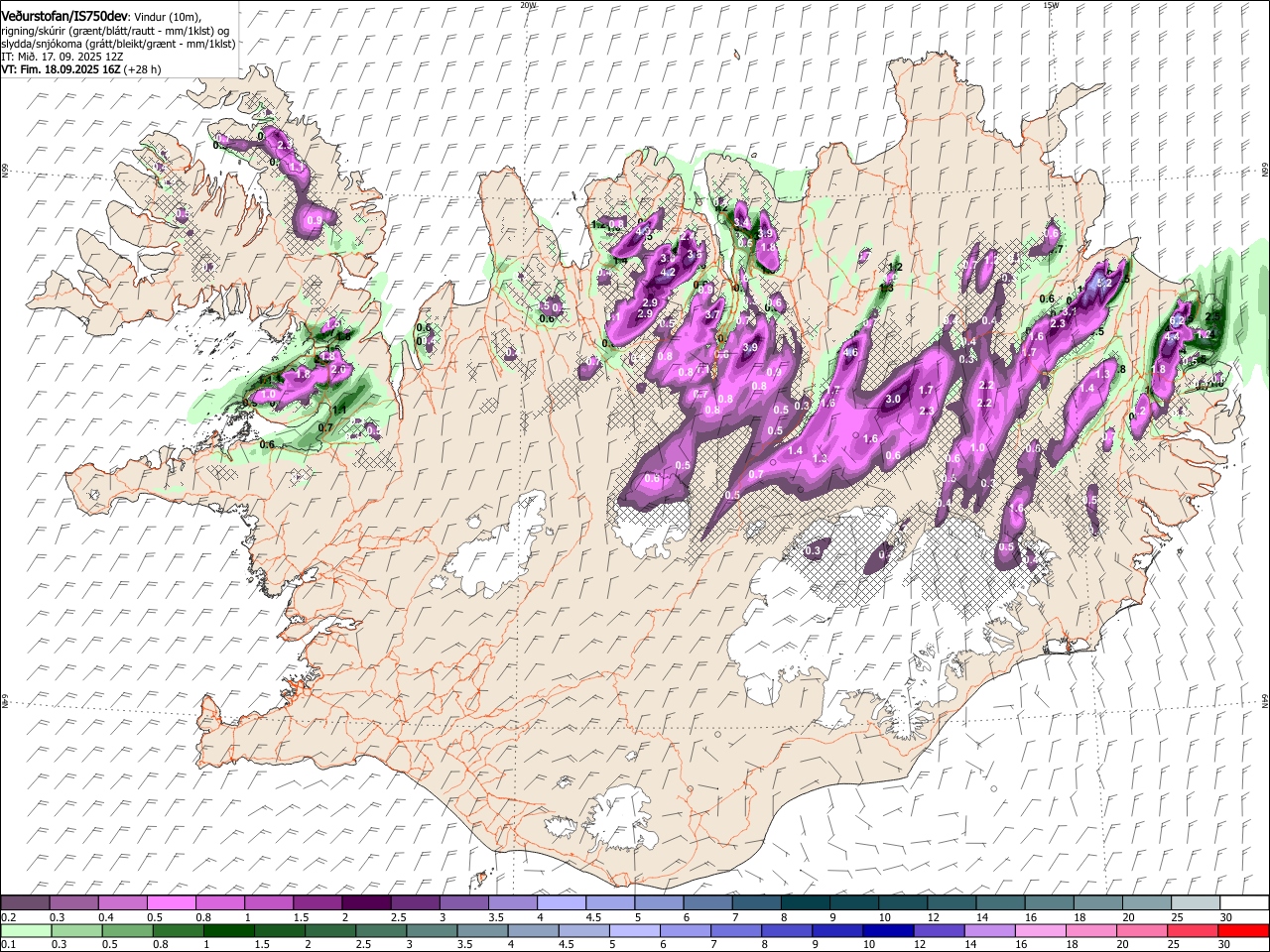Select the dark teal 8–9 legend swatch
This screenshot has width=1270, height=952.
pyautogui.click(x=804, y=903)
